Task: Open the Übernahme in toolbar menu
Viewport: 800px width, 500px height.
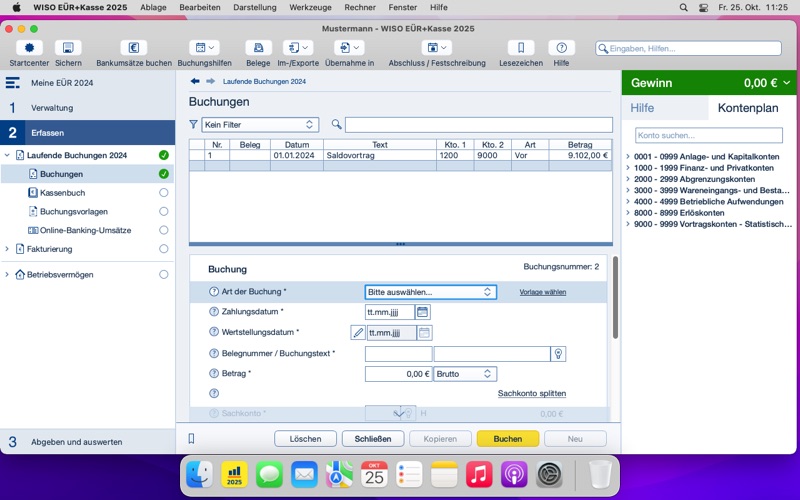Action: point(349,48)
